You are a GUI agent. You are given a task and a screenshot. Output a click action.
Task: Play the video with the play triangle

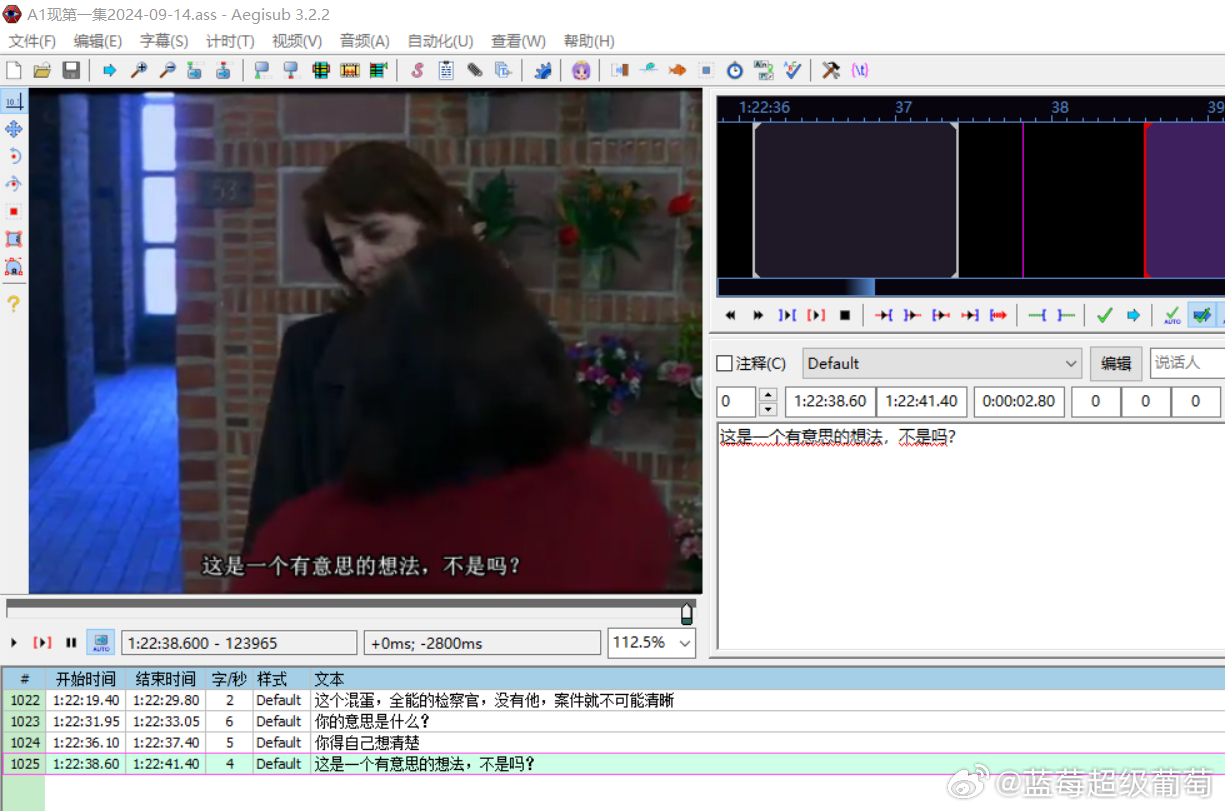[x=14, y=643]
